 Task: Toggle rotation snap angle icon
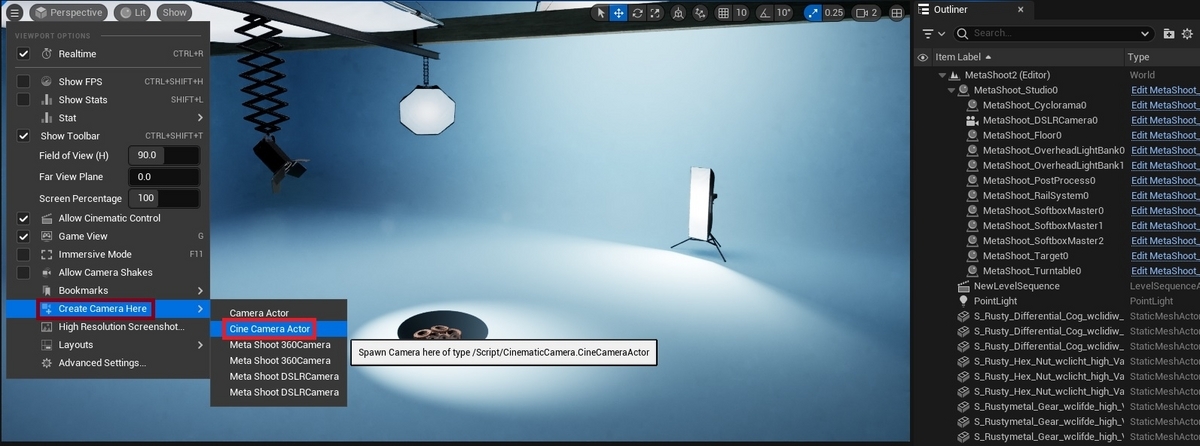pyautogui.click(x=765, y=13)
